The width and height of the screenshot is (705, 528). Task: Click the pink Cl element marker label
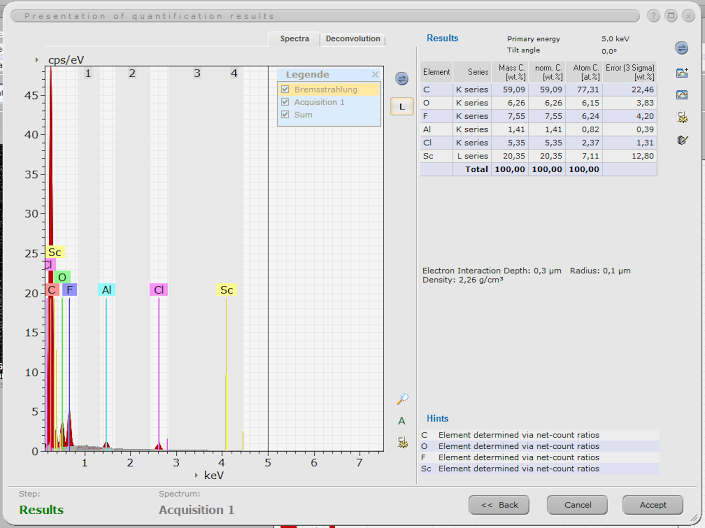(x=159, y=290)
